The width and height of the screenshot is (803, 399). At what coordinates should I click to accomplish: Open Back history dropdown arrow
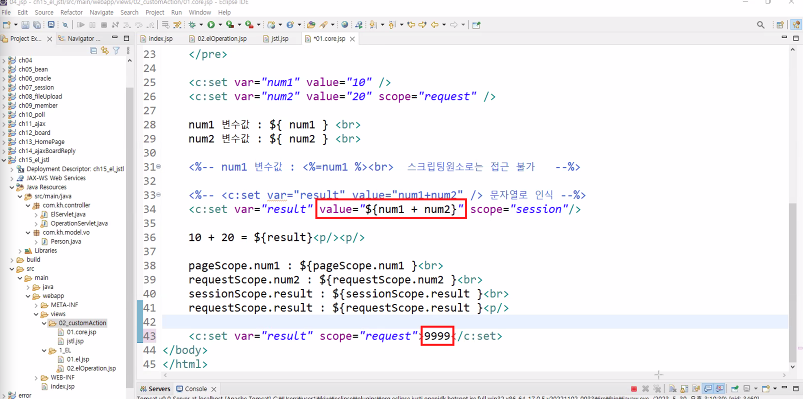point(444,25)
